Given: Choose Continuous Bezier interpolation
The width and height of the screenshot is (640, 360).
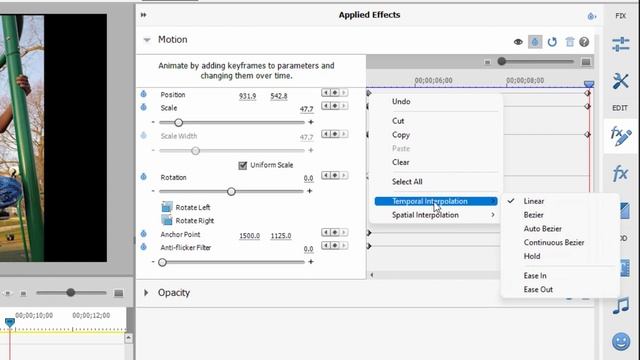Looking at the screenshot, I should [x=553, y=242].
